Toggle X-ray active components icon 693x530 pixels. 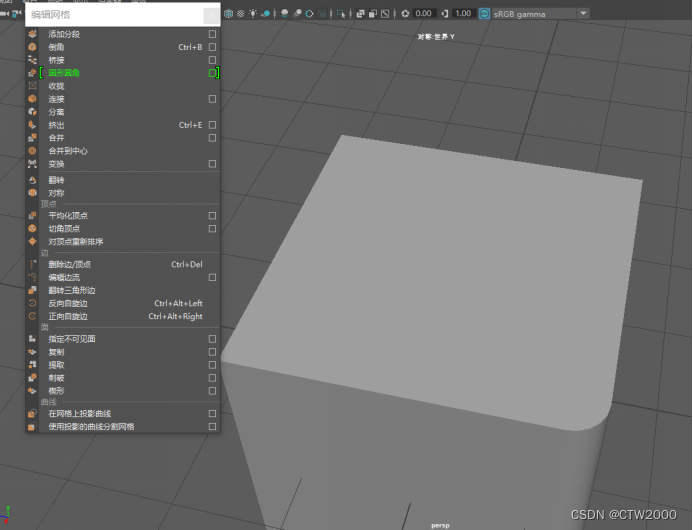[373, 14]
